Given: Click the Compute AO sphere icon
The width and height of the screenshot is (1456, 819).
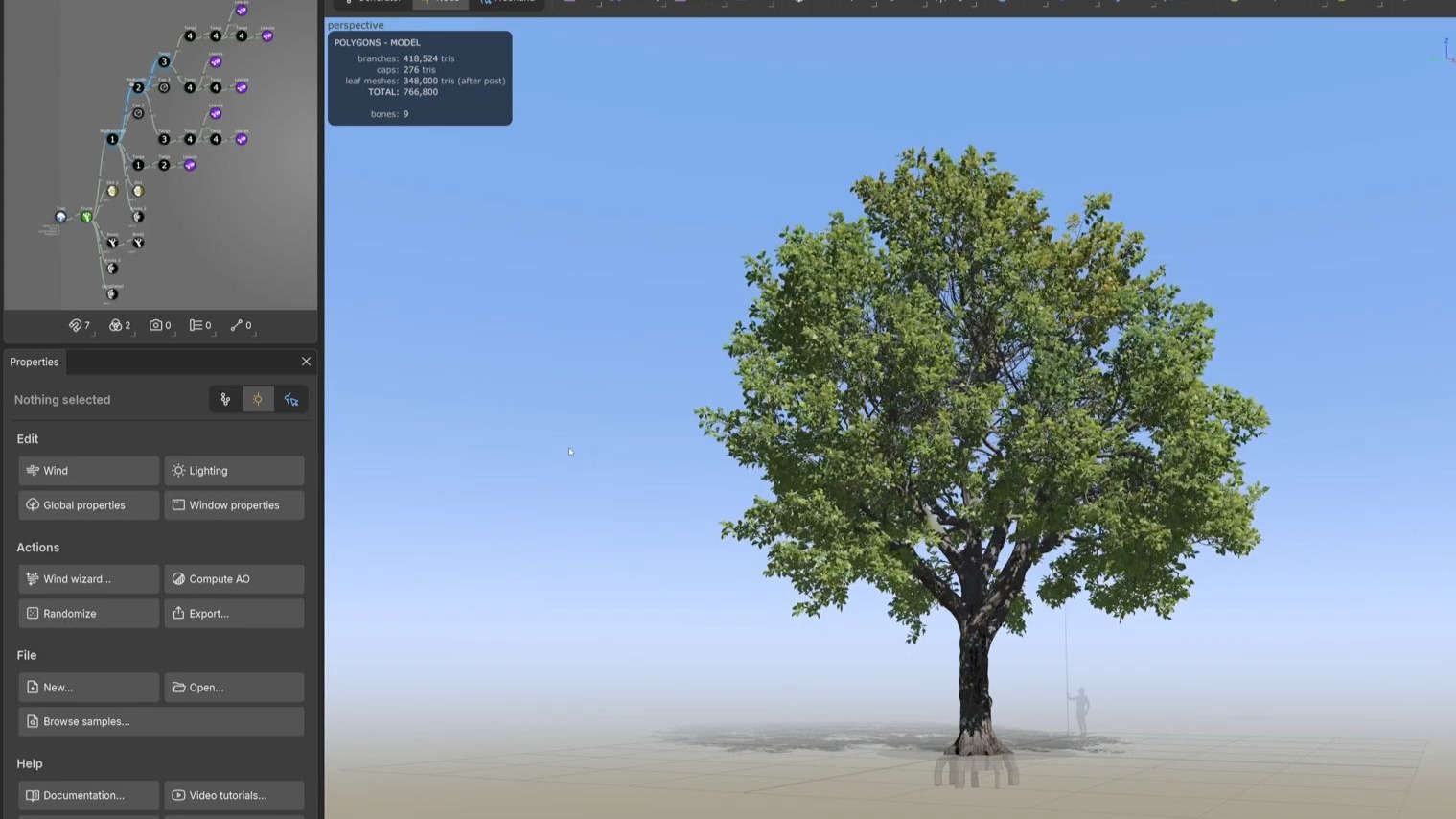Looking at the screenshot, I should [178, 578].
